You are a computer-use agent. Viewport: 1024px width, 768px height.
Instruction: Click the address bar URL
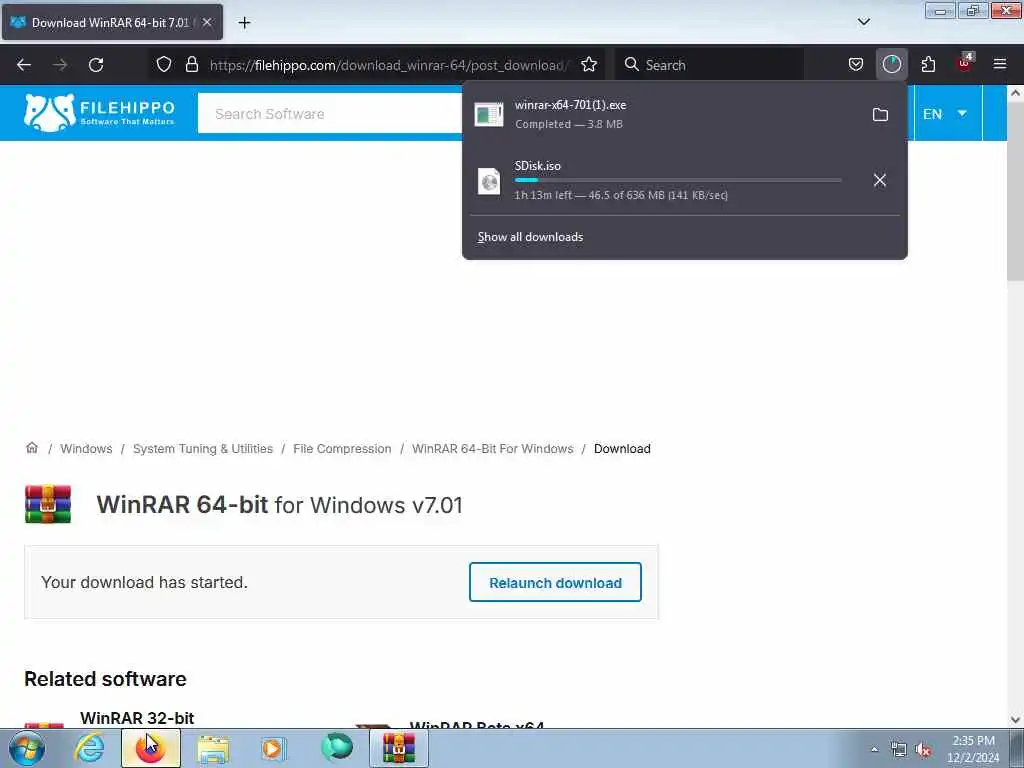[x=389, y=65]
